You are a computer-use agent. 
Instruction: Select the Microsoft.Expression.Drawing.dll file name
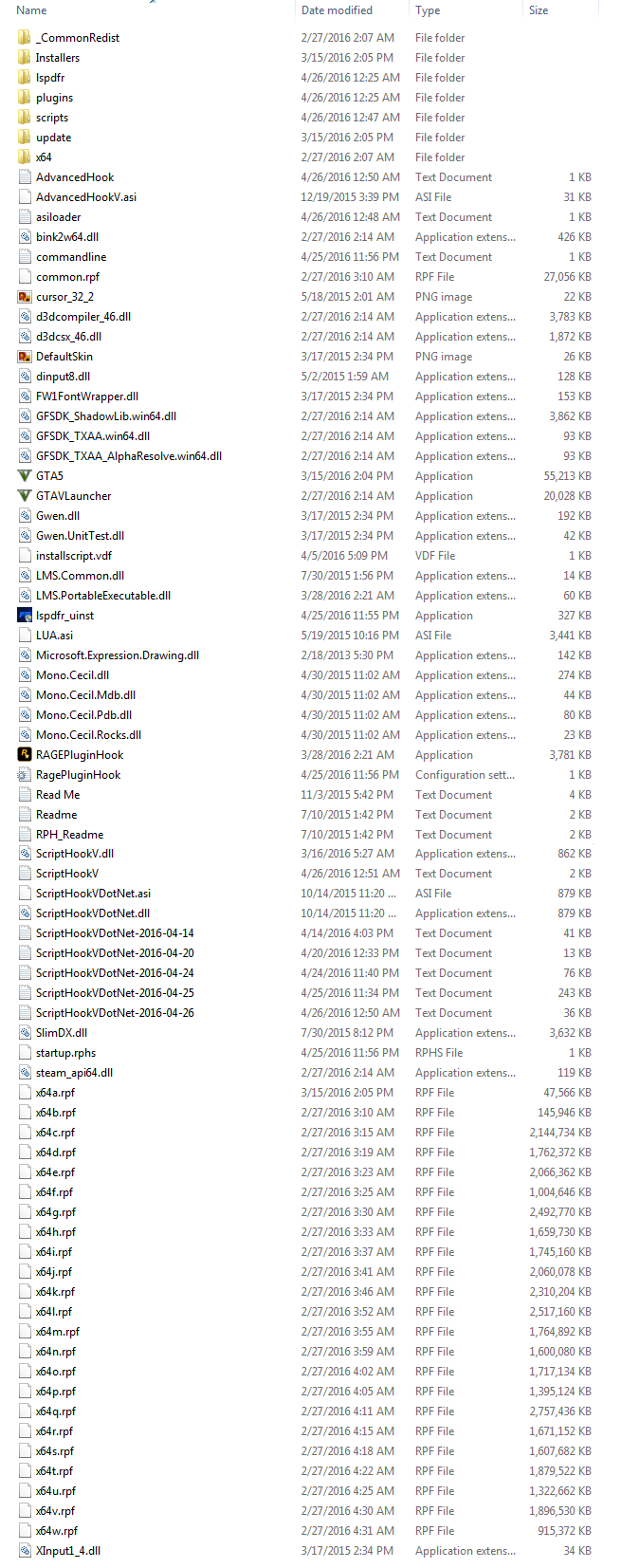[118, 655]
